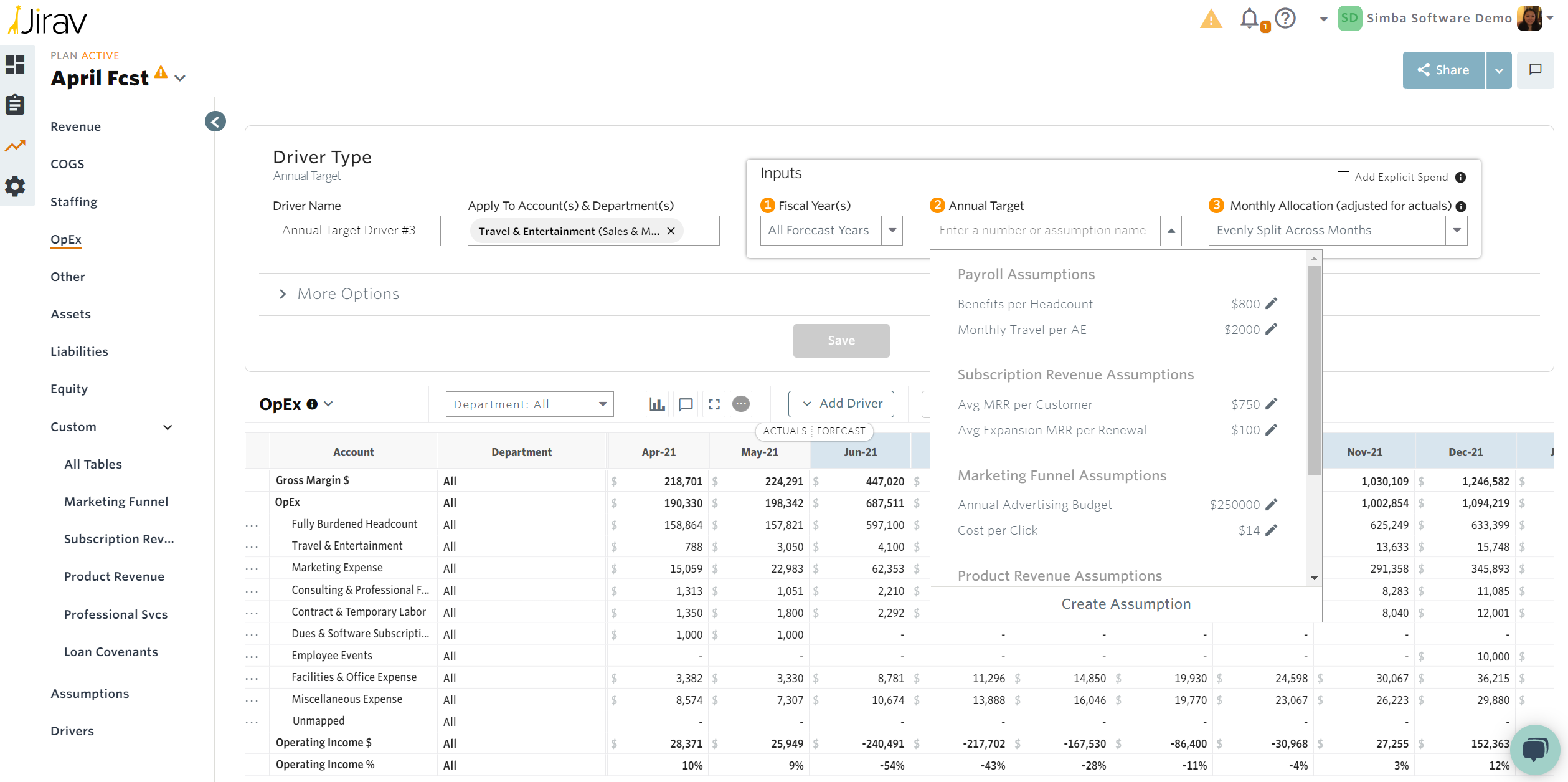This screenshot has width=1568, height=782.
Task: Toggle fullscreen for the OpEx table
Action: coord(714,404)
